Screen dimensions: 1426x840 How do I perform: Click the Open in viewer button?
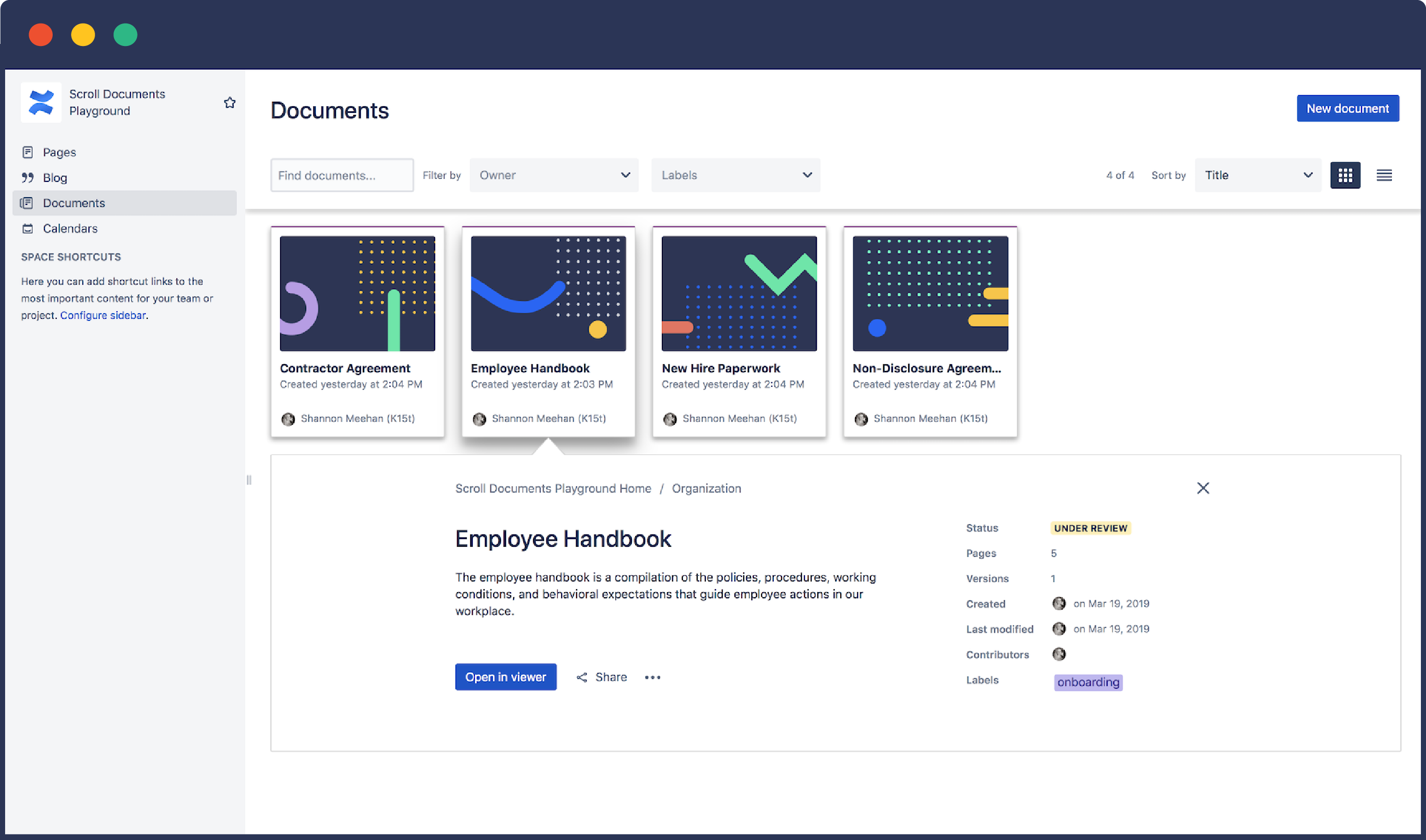coord(505,677)
